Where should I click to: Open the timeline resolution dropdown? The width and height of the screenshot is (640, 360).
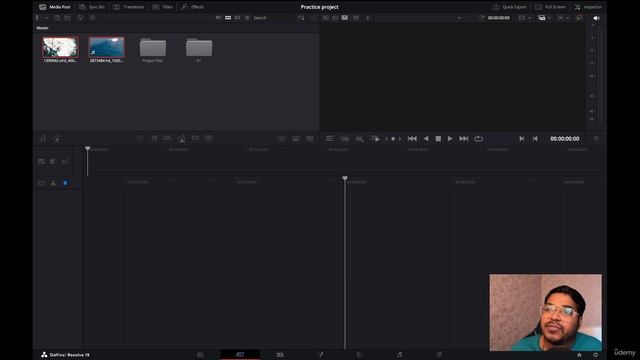pos(524,18)
